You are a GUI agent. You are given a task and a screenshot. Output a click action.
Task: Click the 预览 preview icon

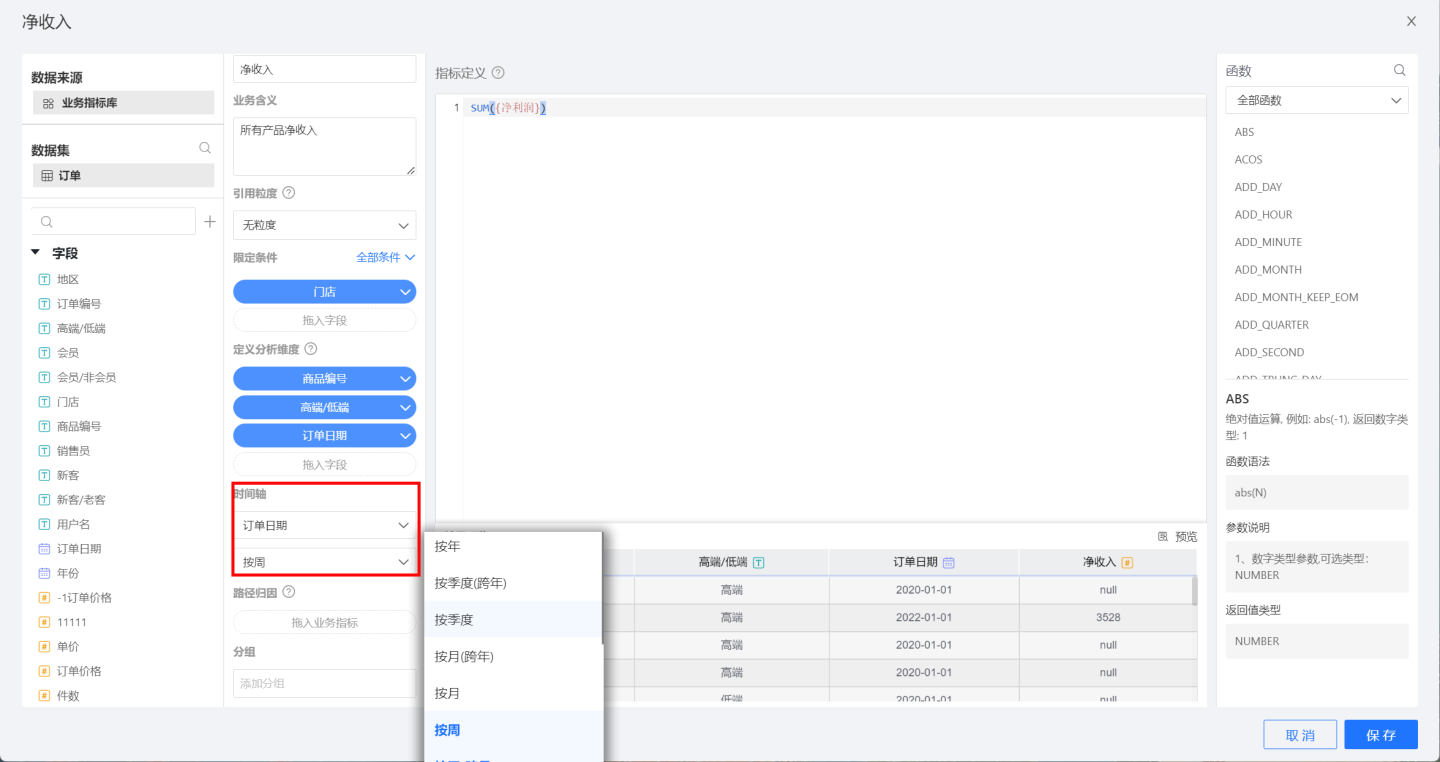[1163, 537]
